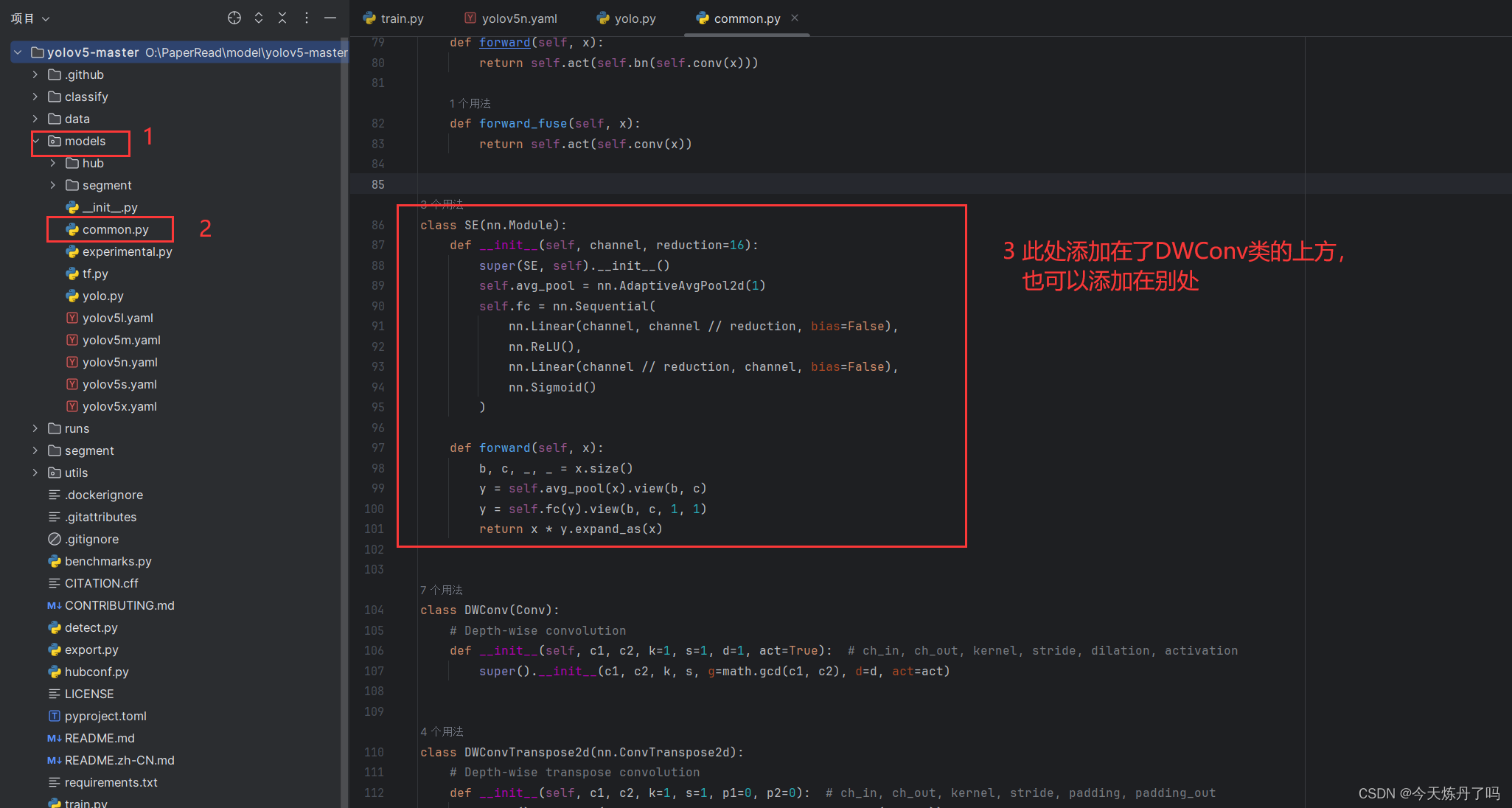Select __init__.py in models folder
1512x808 pixels.
pos(102,207)
